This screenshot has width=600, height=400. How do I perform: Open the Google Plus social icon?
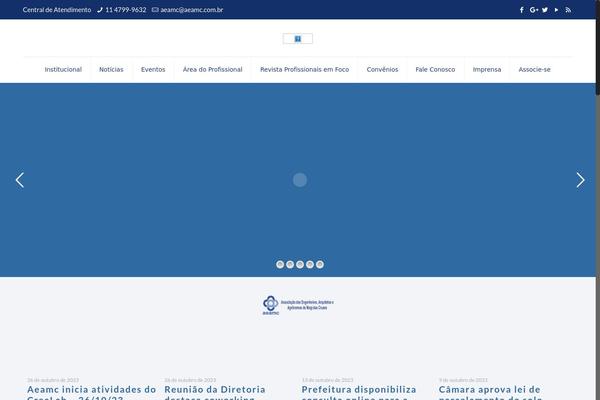[x=534, y=10]
